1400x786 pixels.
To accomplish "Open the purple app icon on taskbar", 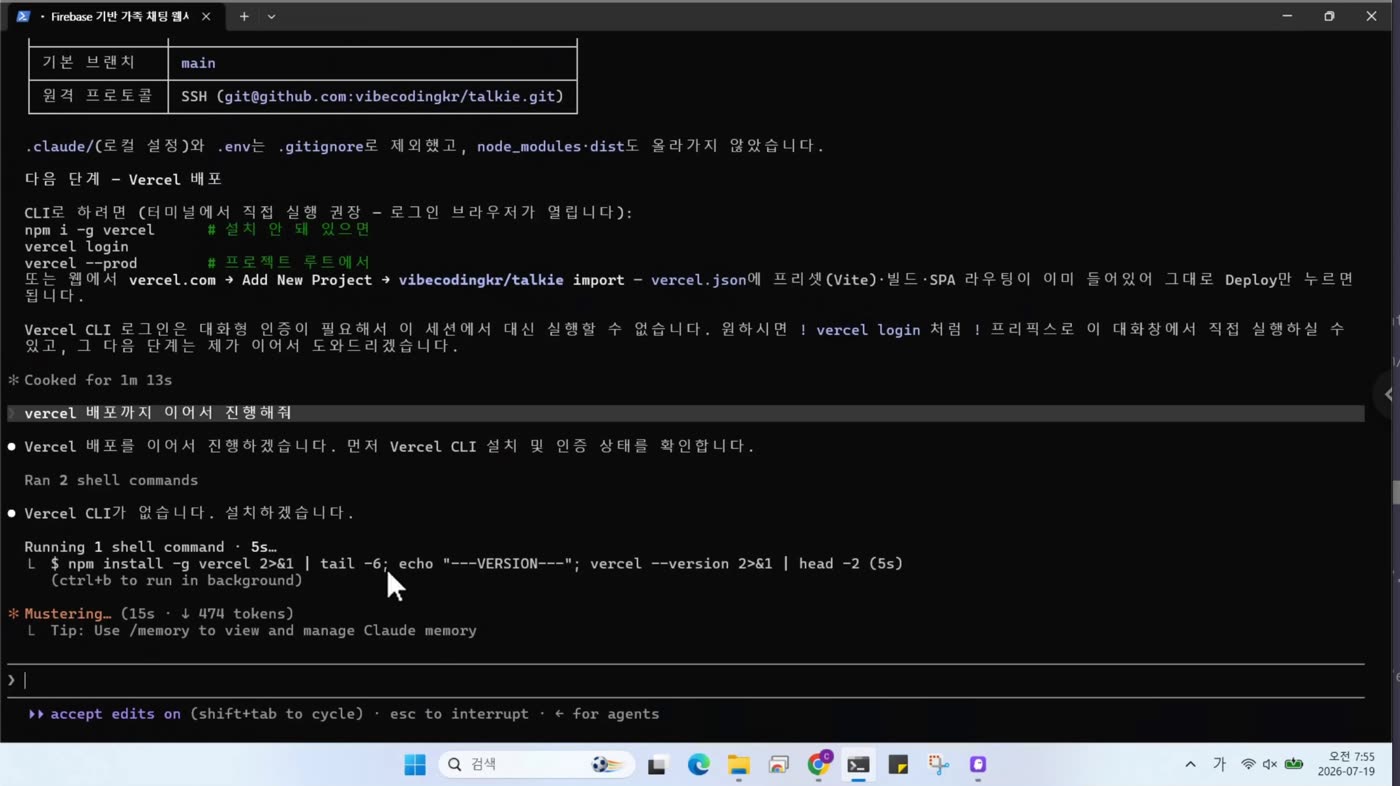I will 978,765.
